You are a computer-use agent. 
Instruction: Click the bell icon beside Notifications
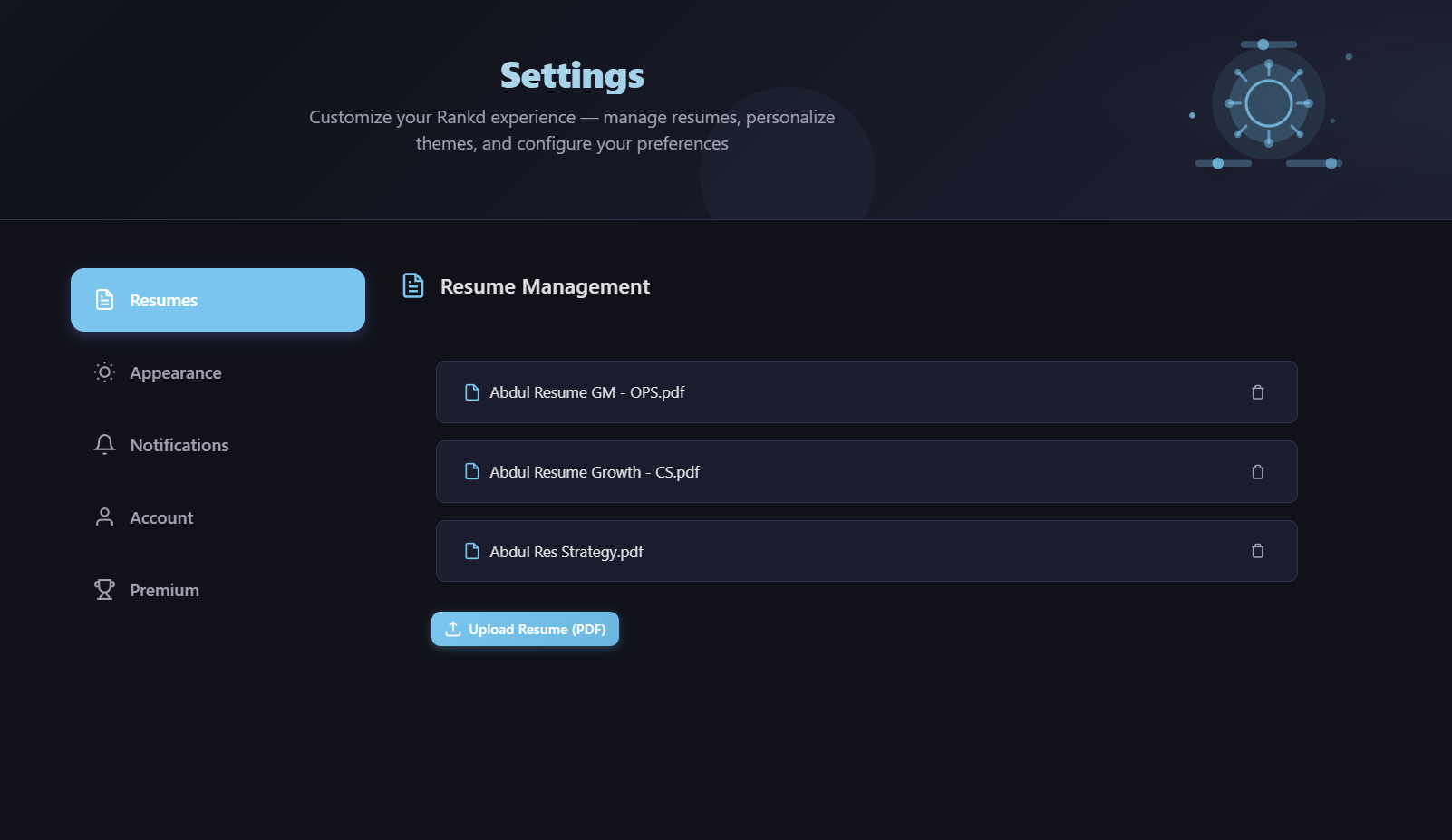pyautogui.click(x=103, y=444)
